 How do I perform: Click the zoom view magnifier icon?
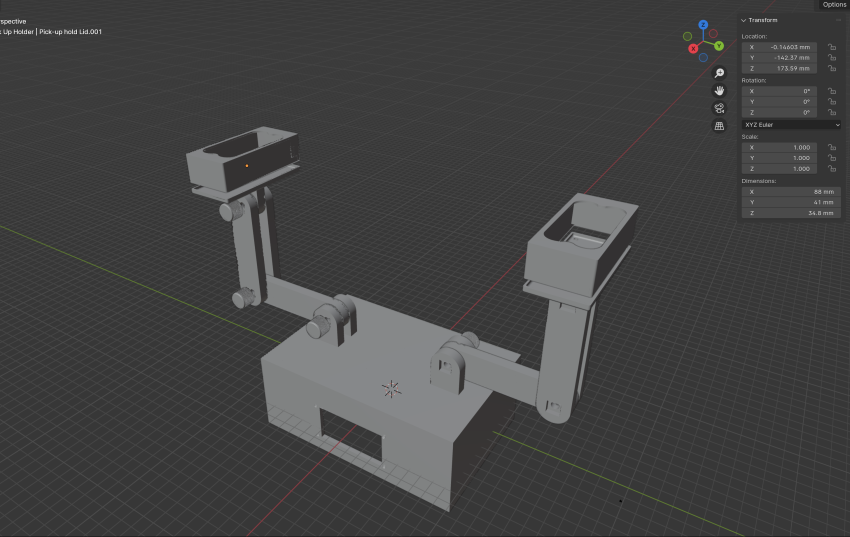click(718, 74)
